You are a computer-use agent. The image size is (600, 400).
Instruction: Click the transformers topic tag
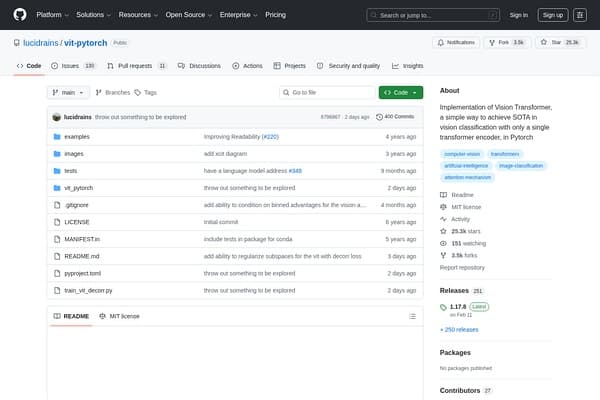pos(505,154)
